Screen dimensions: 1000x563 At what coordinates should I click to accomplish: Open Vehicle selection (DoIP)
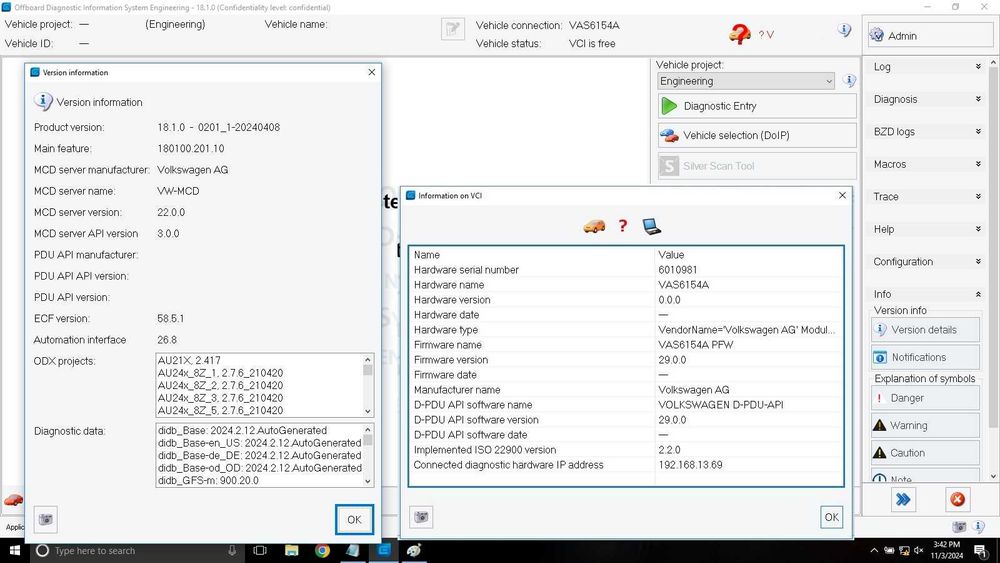pyautogui.click(x=757, y=135)
